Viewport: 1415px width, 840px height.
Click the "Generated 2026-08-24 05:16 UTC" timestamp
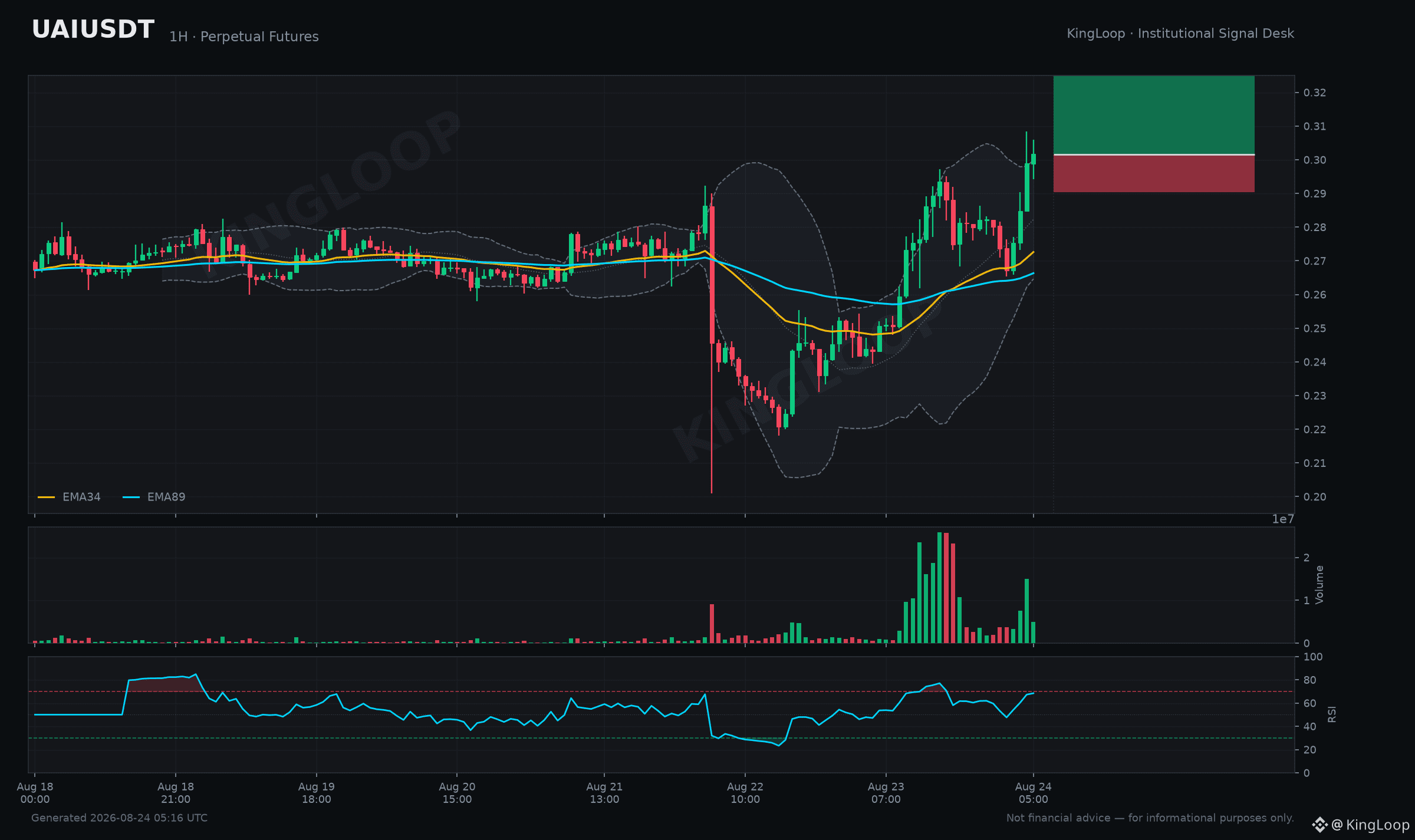(119, 818)
